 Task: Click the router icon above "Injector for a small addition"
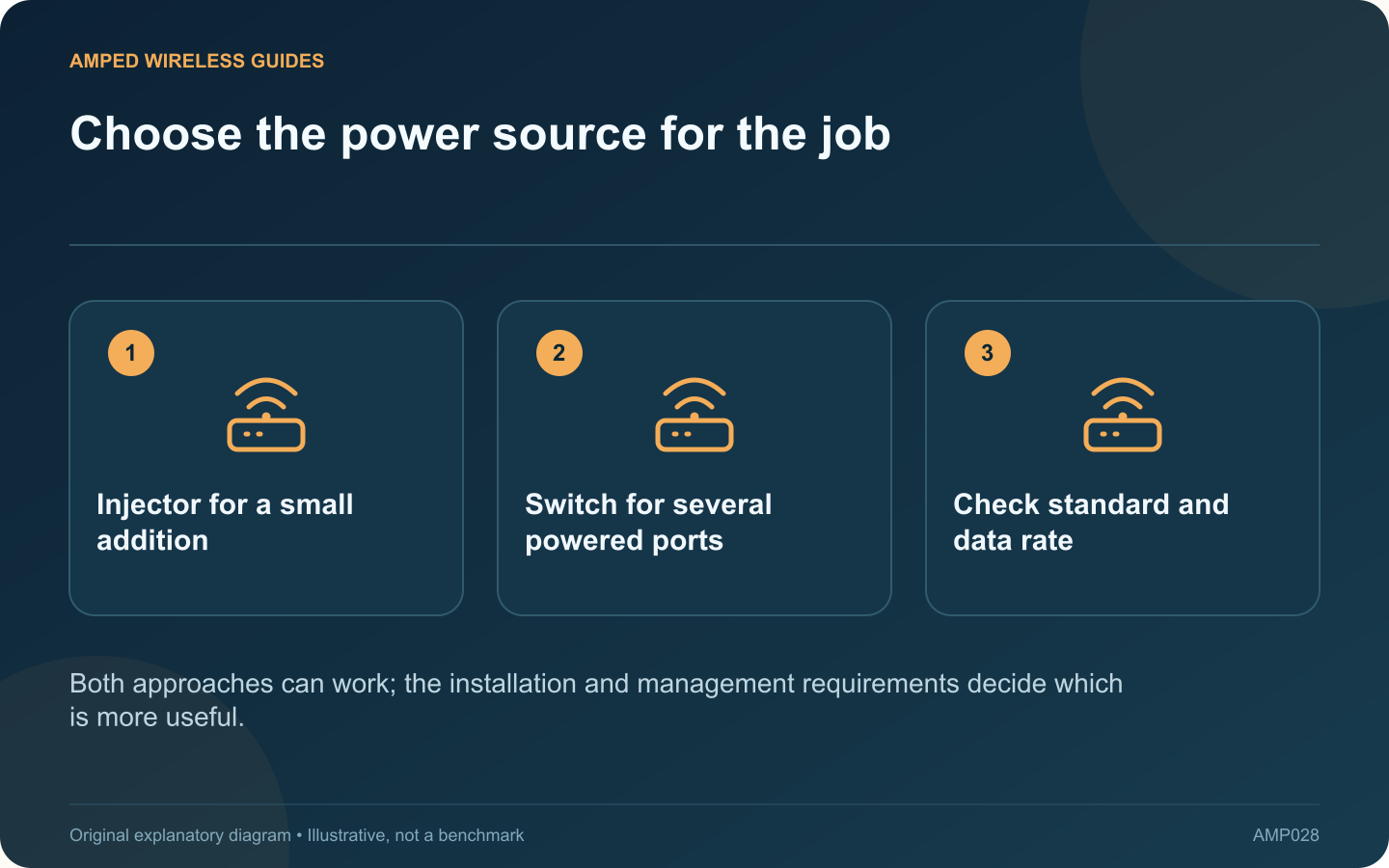pyautogui.click(x=266, y=415)
